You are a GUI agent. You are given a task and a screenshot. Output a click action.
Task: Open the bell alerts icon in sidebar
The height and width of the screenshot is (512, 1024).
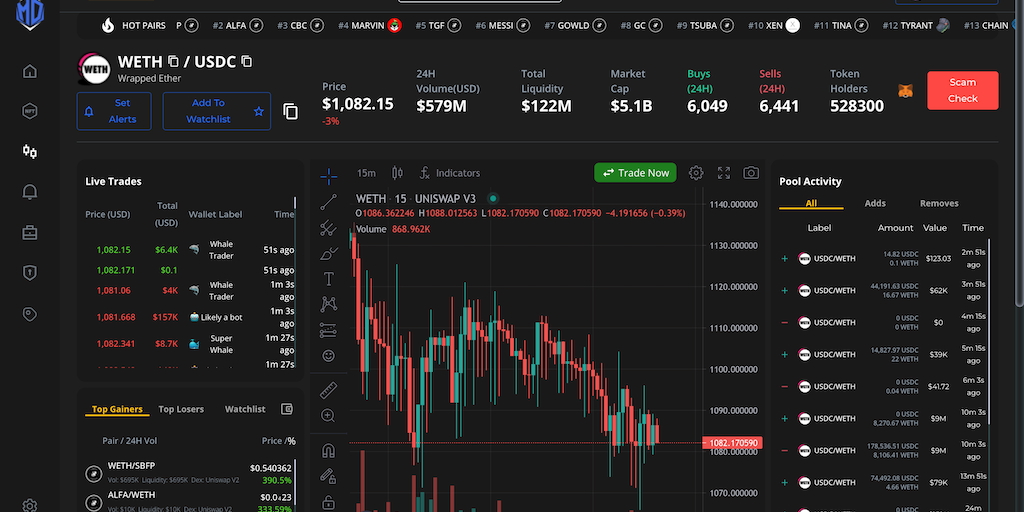(x=29, y=192)
